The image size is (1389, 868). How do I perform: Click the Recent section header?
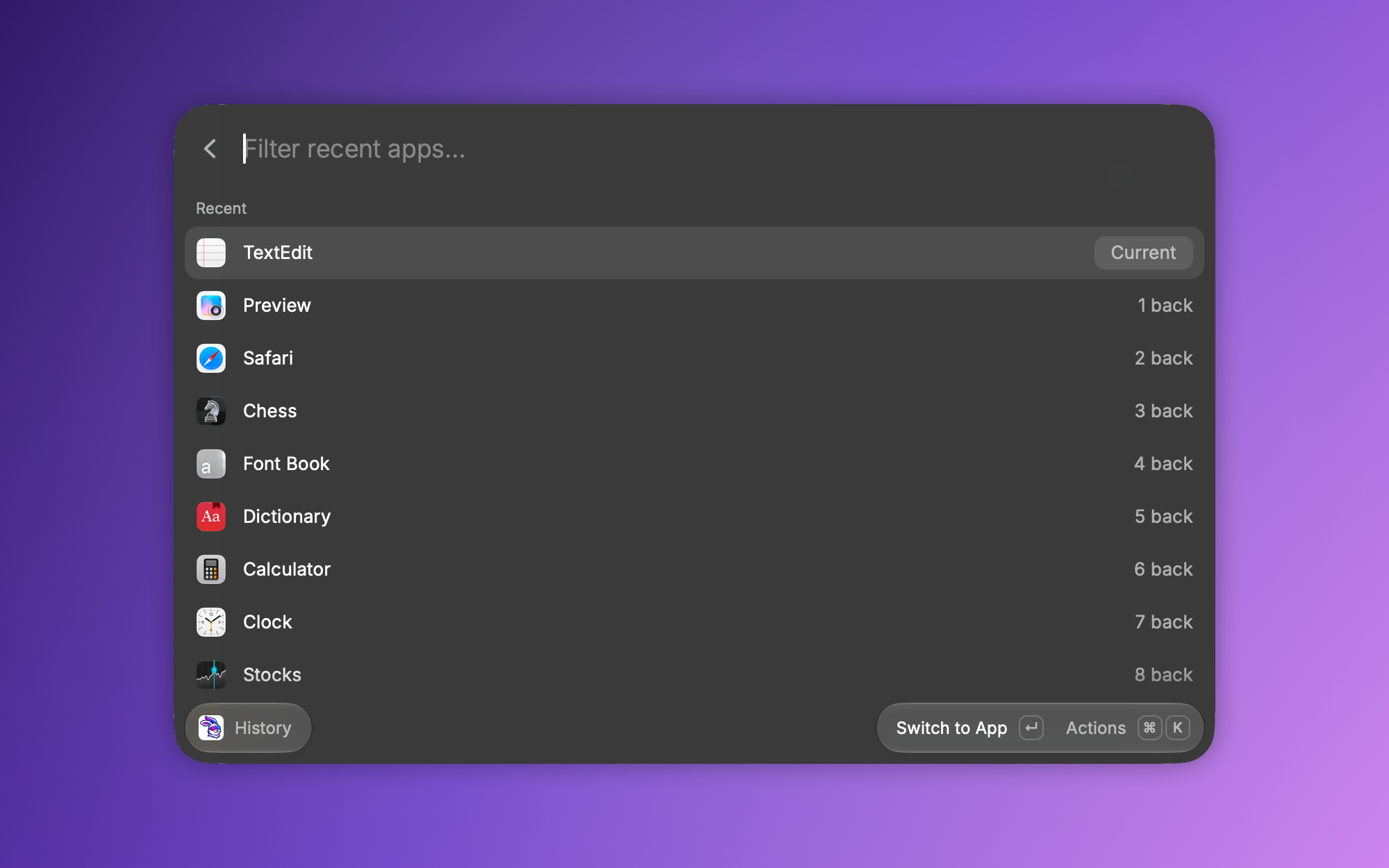[x=221, y=208]
